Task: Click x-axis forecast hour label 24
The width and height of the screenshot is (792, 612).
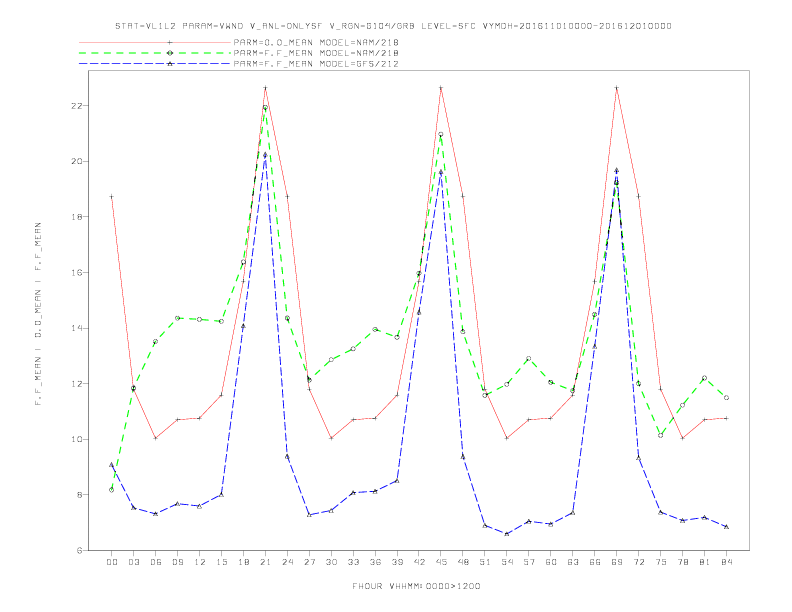Action: (287, 562)
